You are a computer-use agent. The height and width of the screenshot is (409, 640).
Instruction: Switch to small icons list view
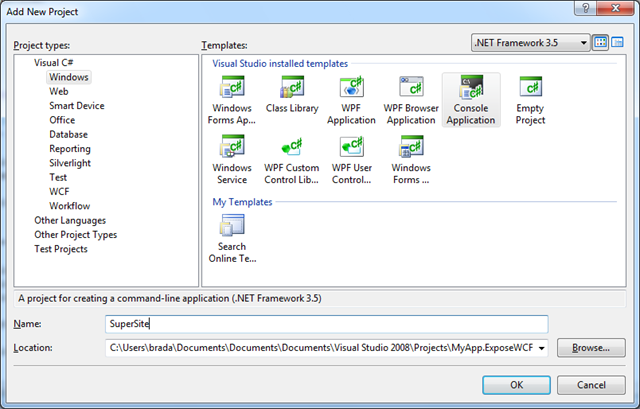click(619, 43)
